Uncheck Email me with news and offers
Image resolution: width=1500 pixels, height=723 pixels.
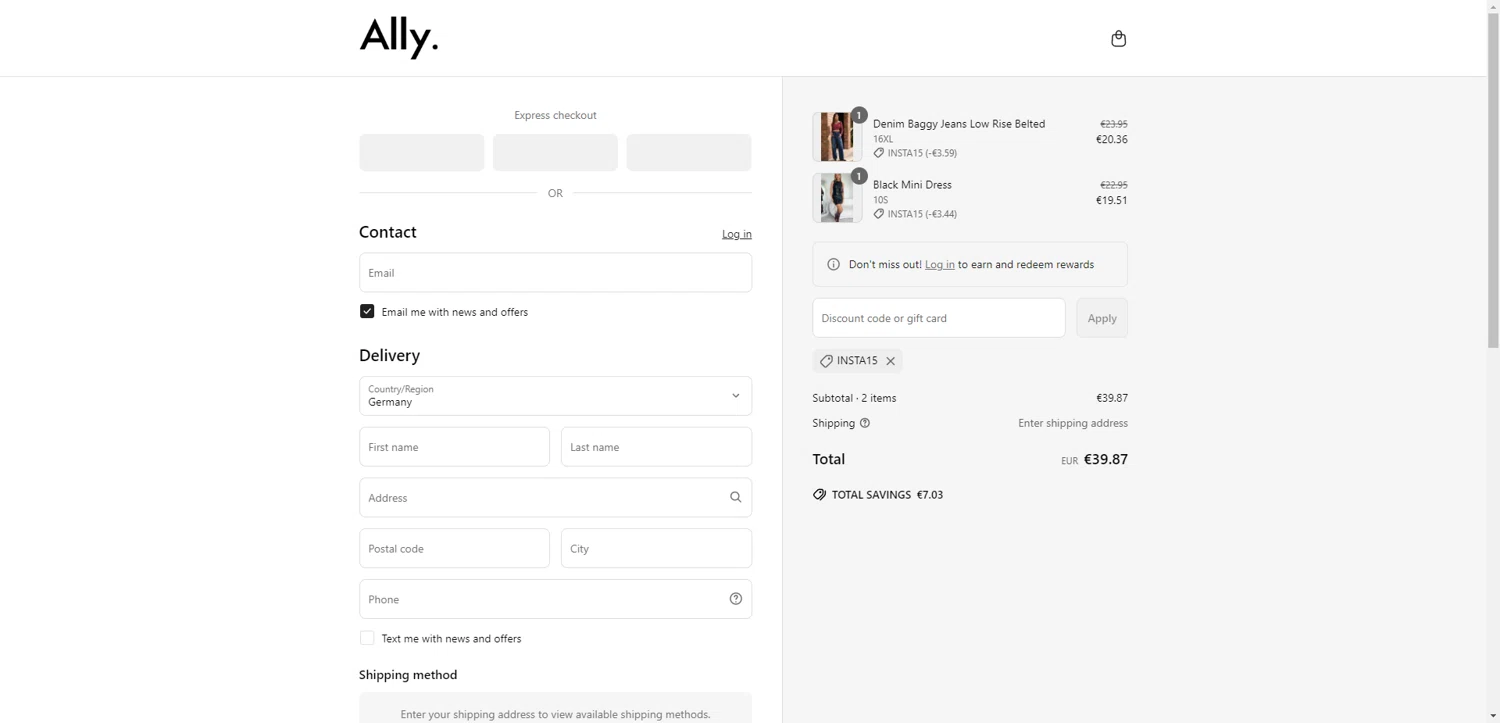pyautogui.click(x=367, y=311)
